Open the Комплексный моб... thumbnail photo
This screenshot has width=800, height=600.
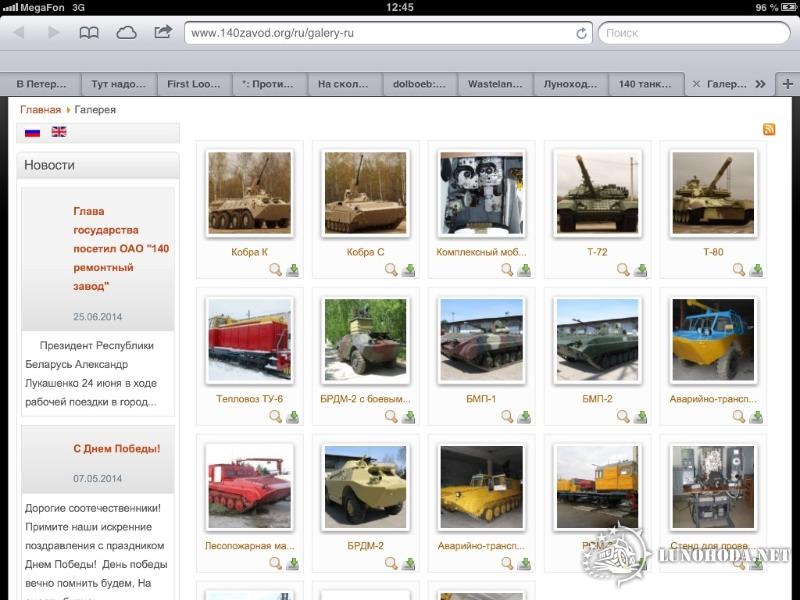481,193
